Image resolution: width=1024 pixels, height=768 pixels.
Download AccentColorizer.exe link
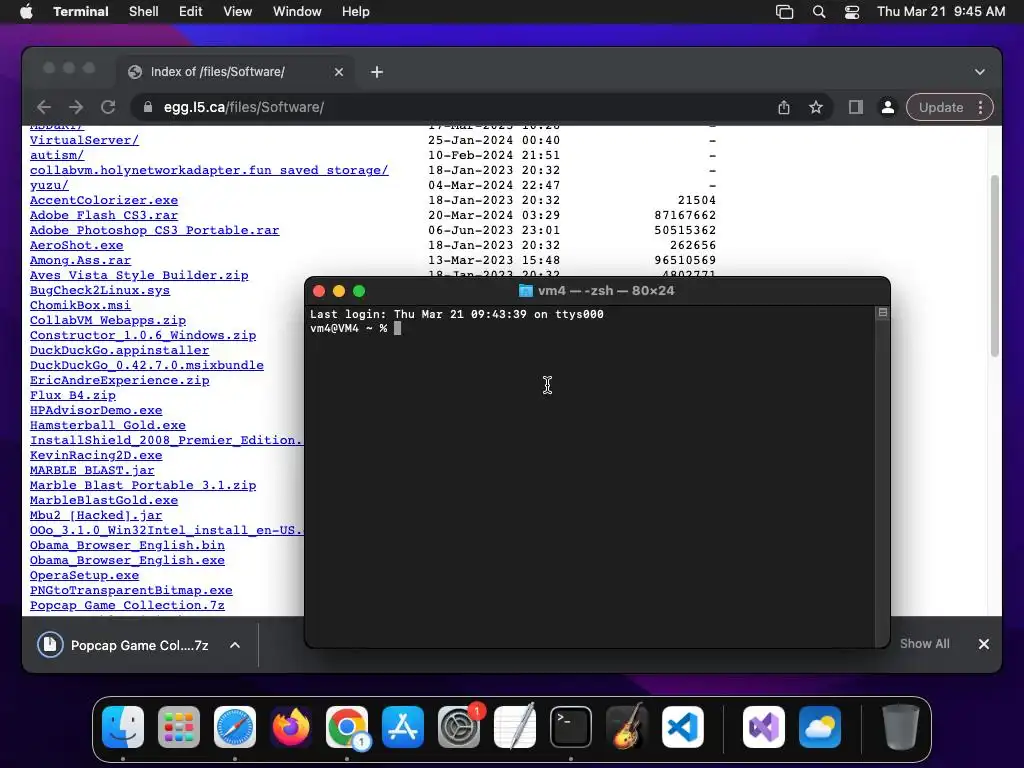(x=104, y=200)
